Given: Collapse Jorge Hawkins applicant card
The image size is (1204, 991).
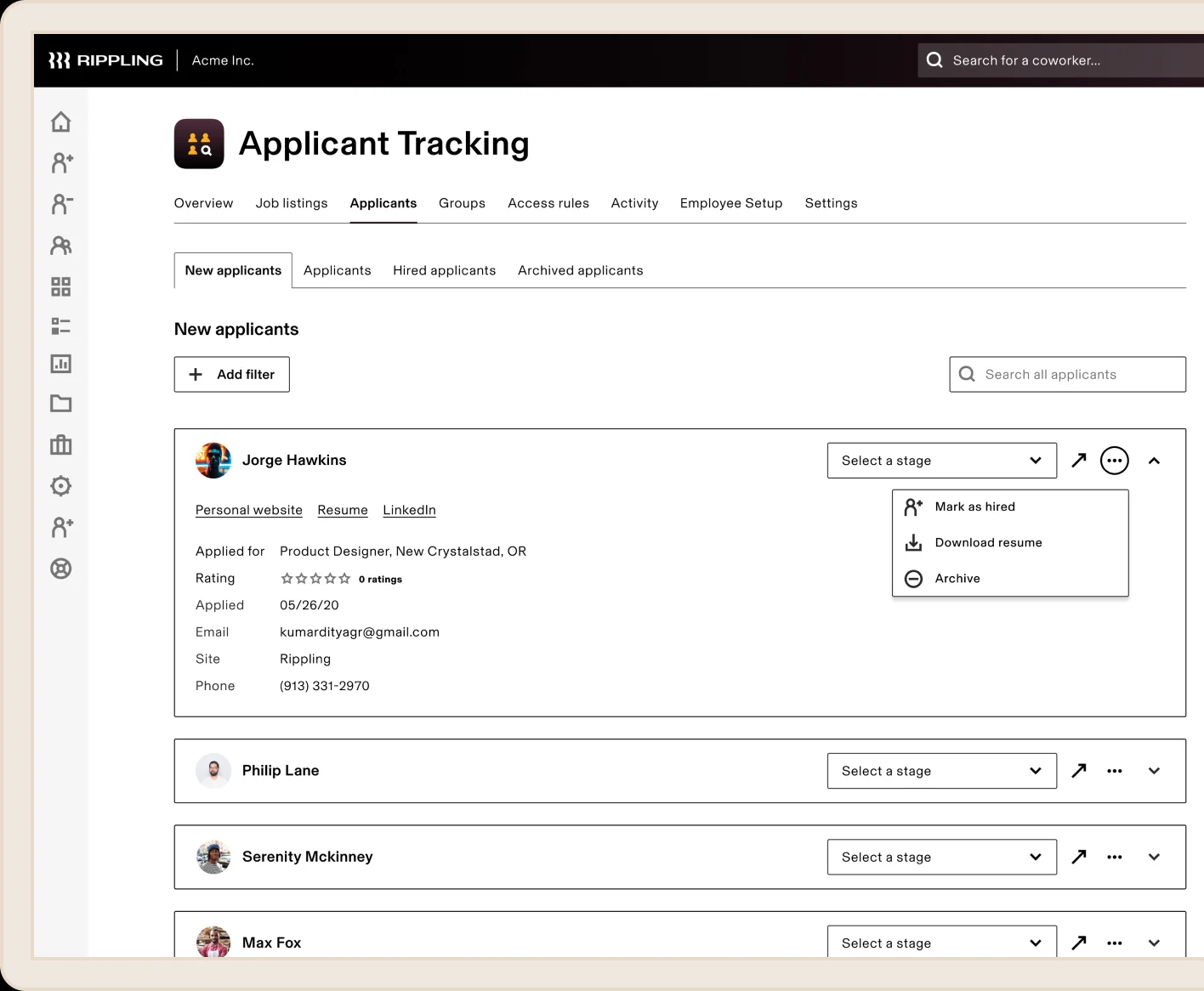Looking at the screenshot, I should [1154, 461].
